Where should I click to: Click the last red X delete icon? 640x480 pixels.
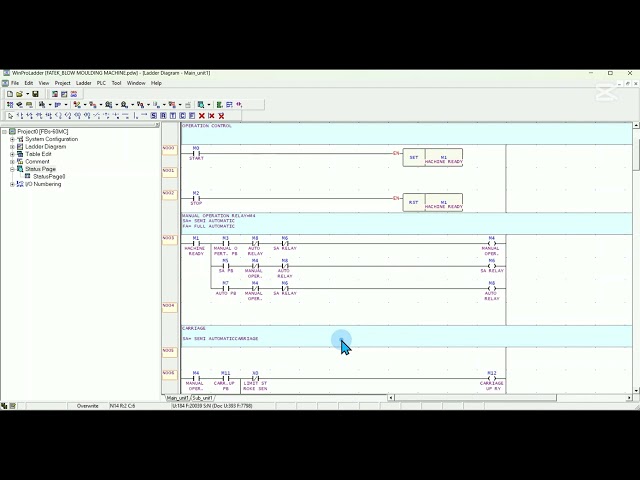221,116
